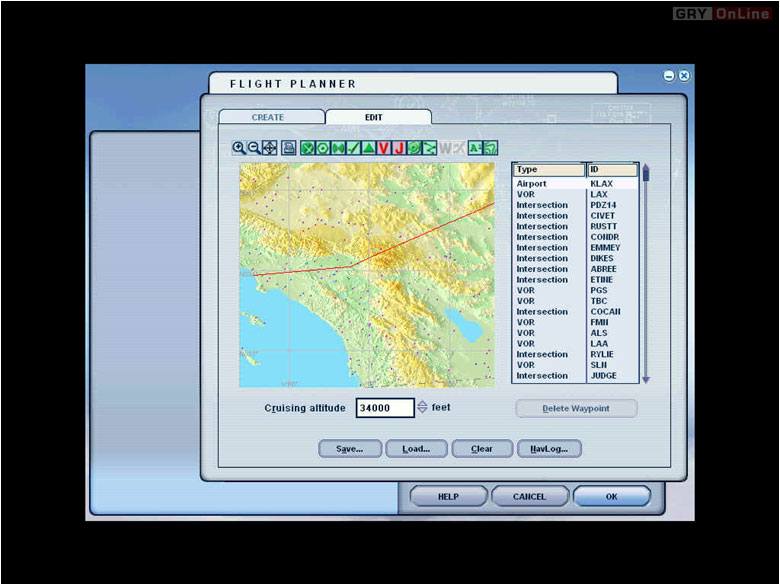Select the JUDGE intersection row
The image size is (780, 585).
576,376
